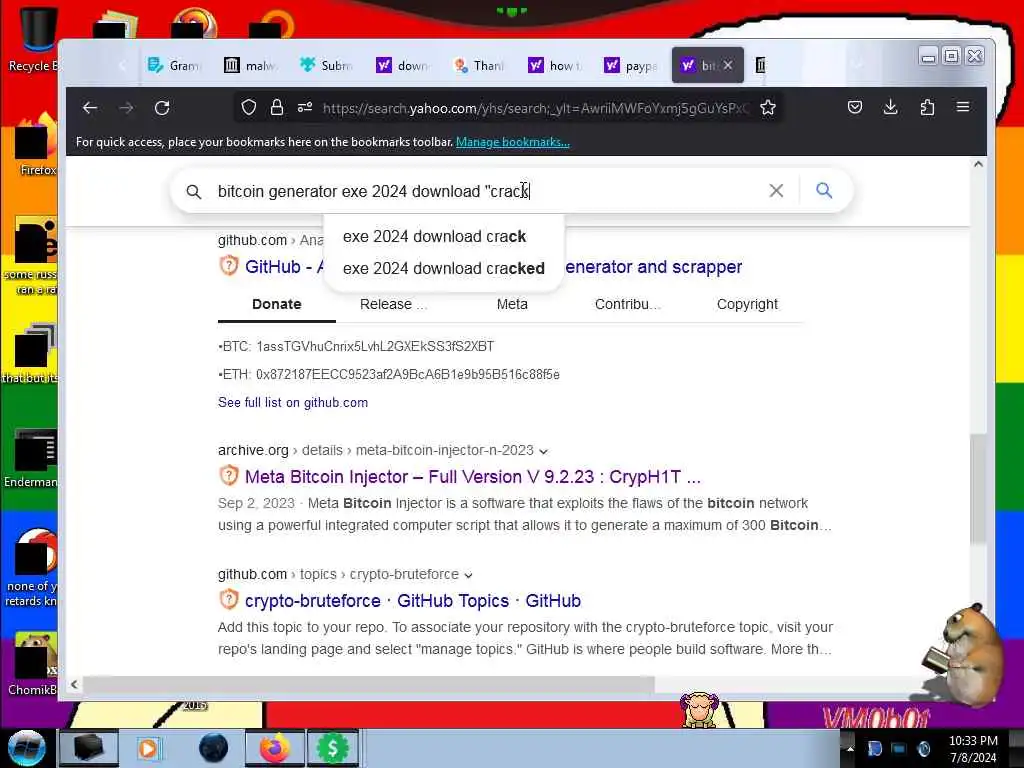
Task: Open the tracking protection shield icon
Action: [x=248, y=107]
